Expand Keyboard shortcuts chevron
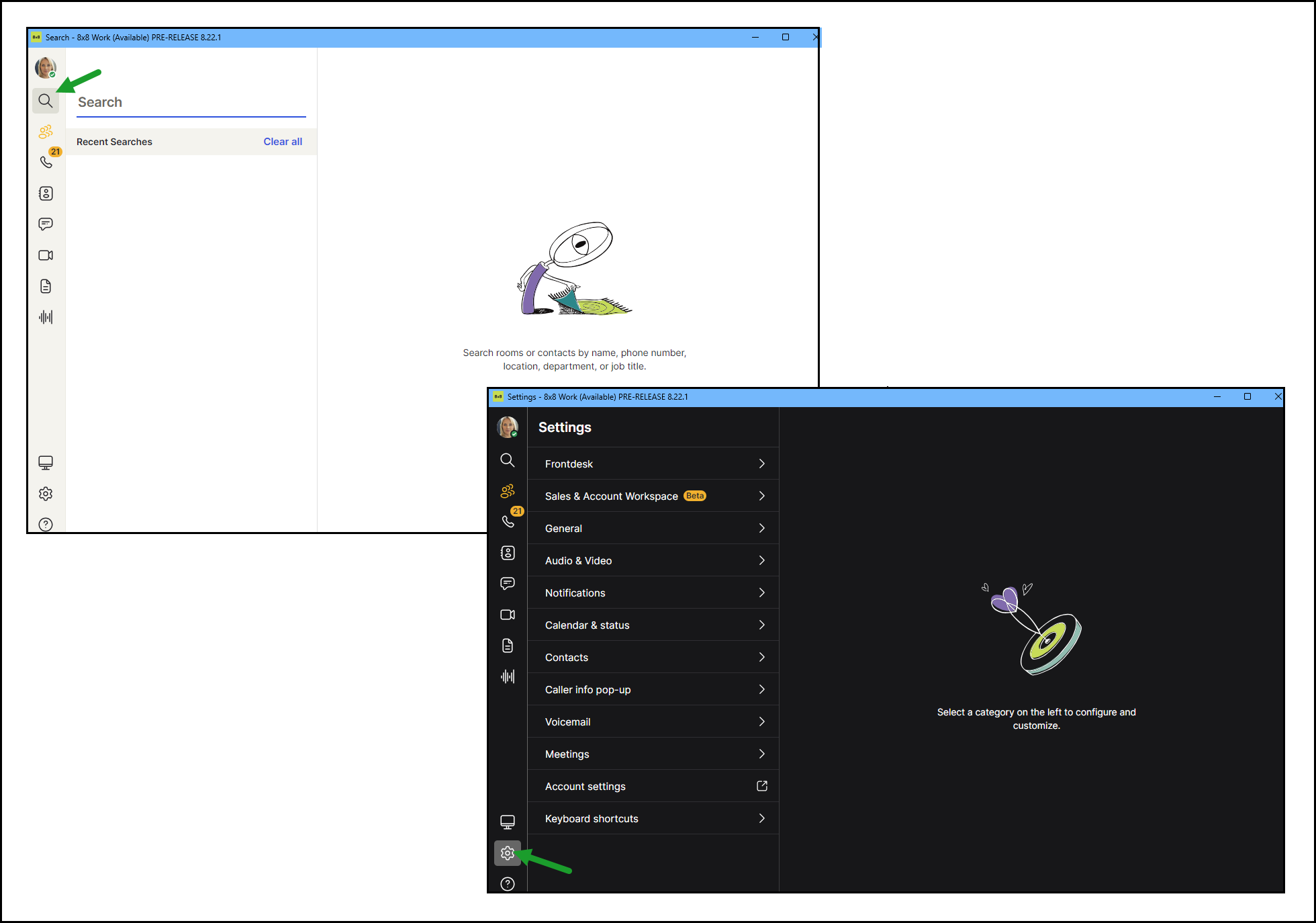This screenshot has height=923, width=1316. (x=762, y=819)
